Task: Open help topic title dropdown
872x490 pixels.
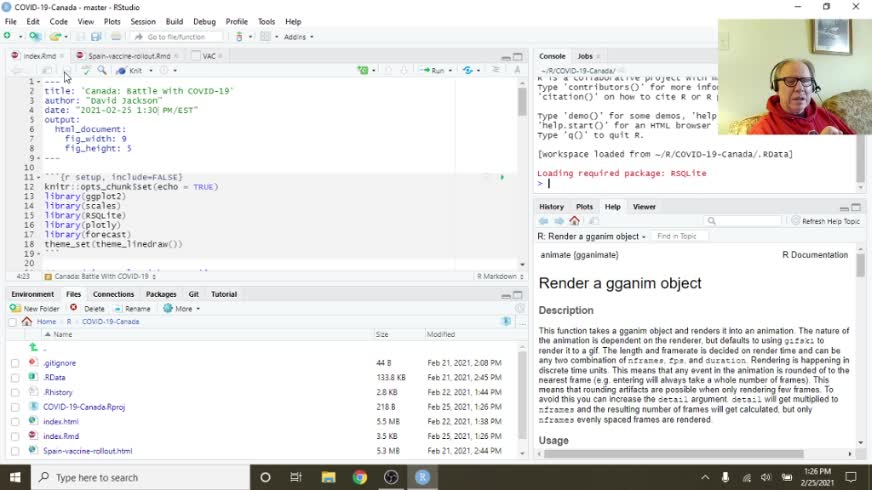Action: click(591, 236)
